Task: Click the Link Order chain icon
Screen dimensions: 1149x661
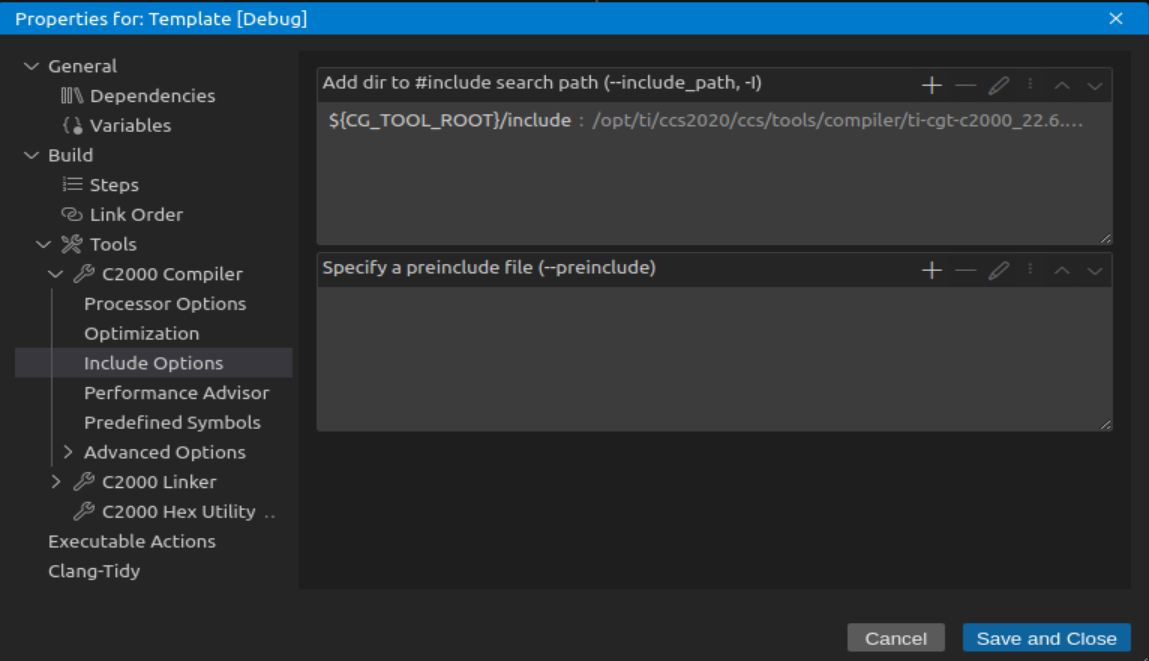Action: click(x=72, y=214)
